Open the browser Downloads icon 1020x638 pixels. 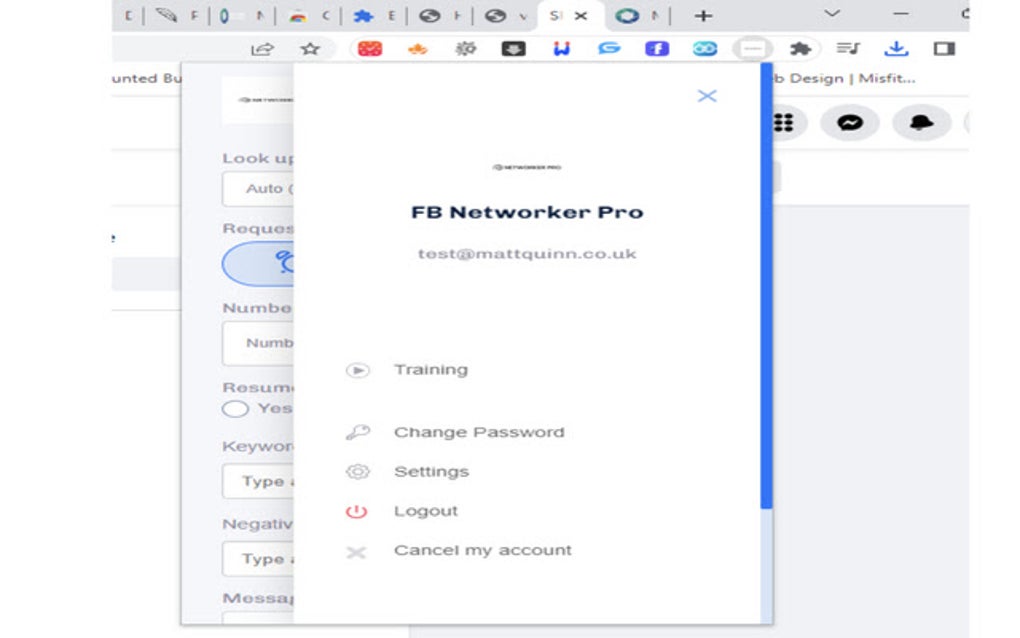point(898,46)
